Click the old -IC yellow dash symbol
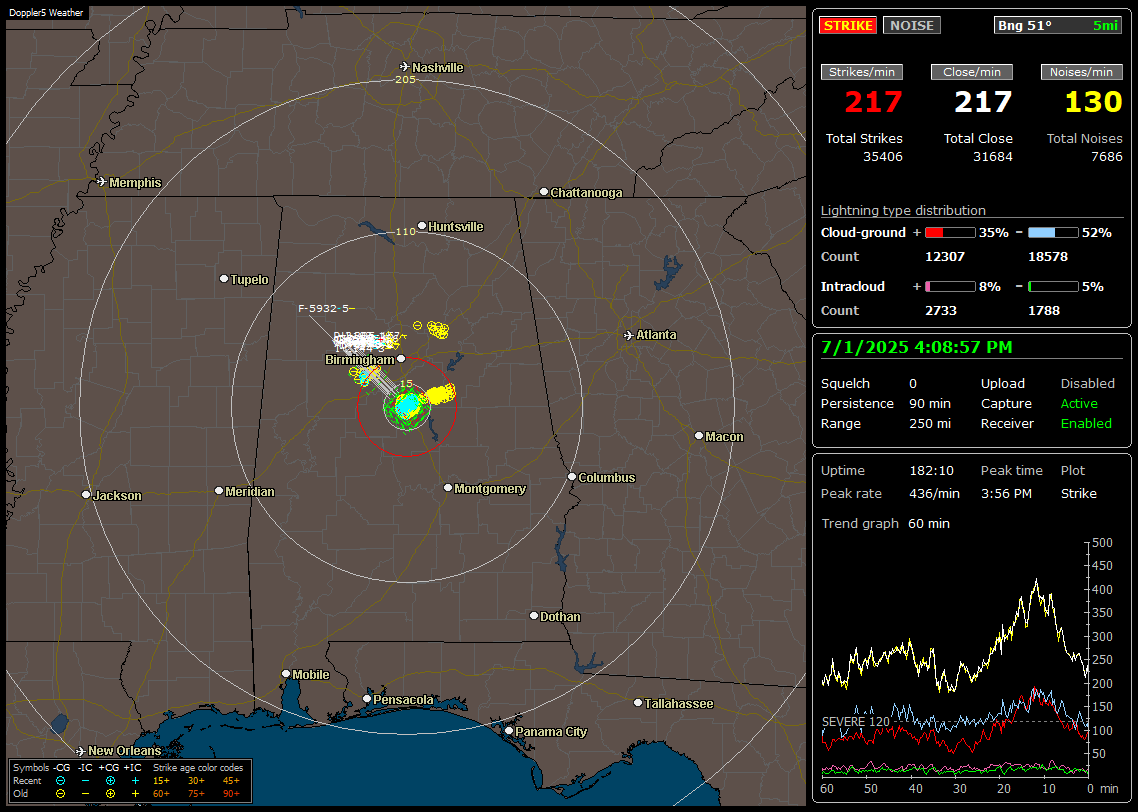1138x812 pixels. 85,794
